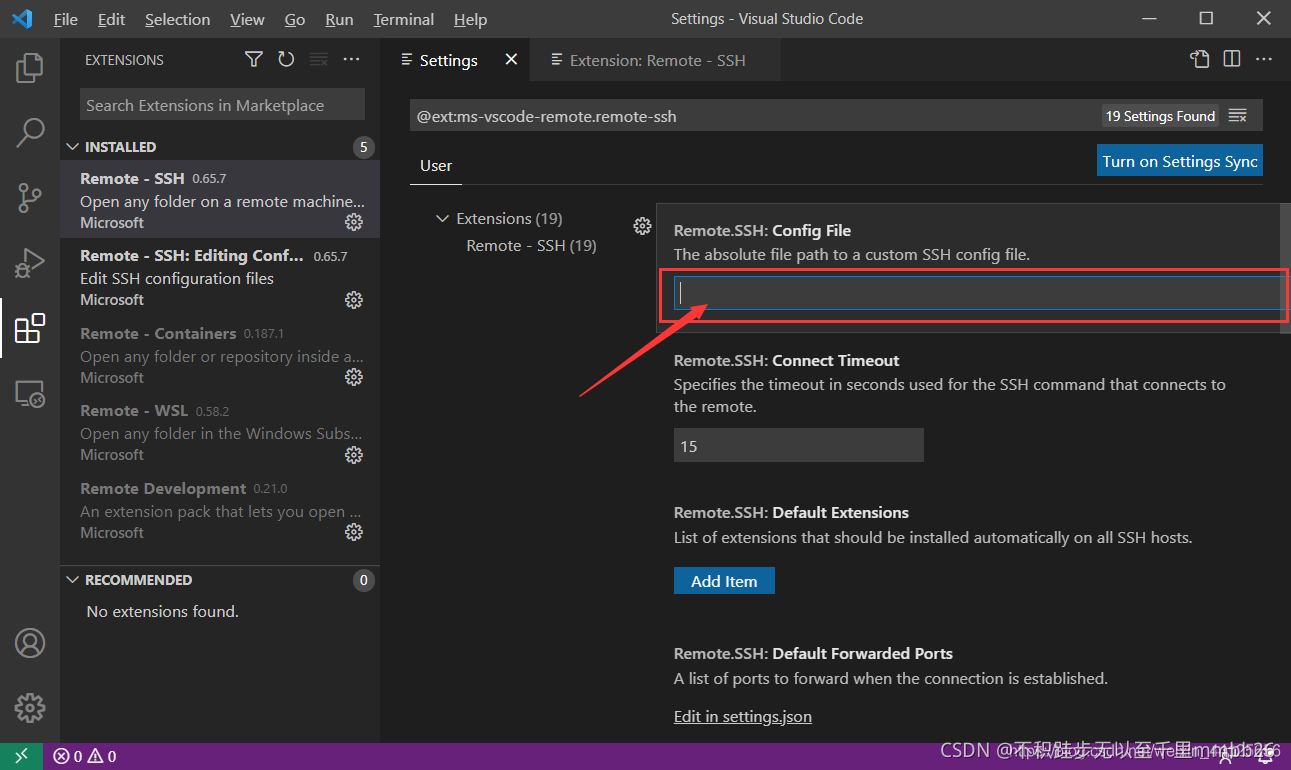Close the Settings tab
Viewport: 1291px width, 770px height.
coord(511,60)
